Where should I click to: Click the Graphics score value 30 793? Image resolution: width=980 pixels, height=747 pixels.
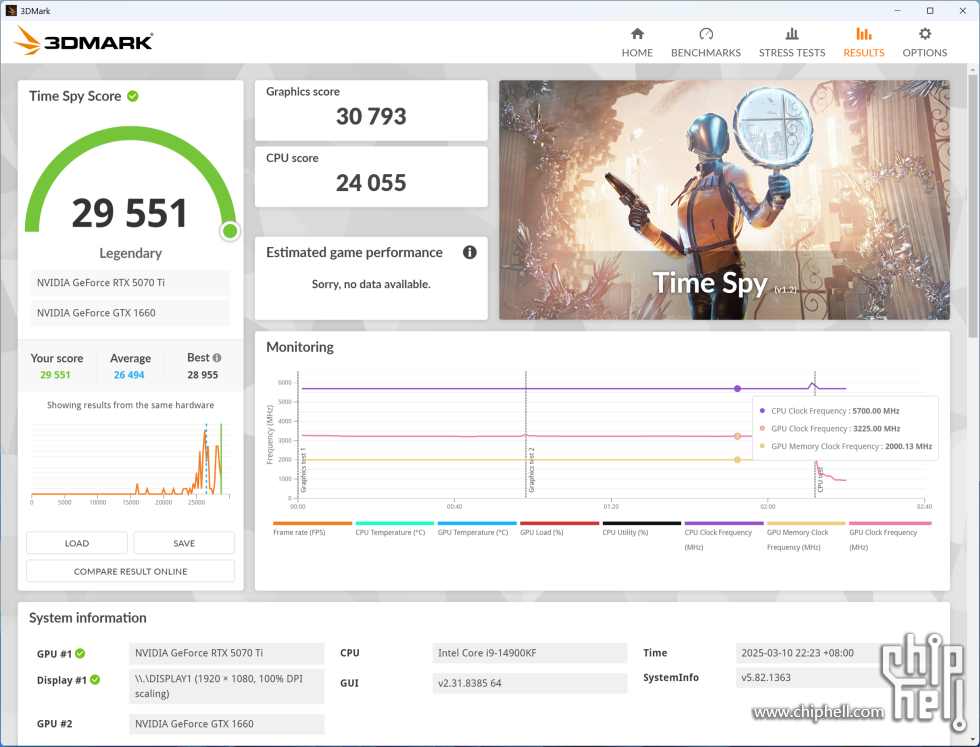371,116
